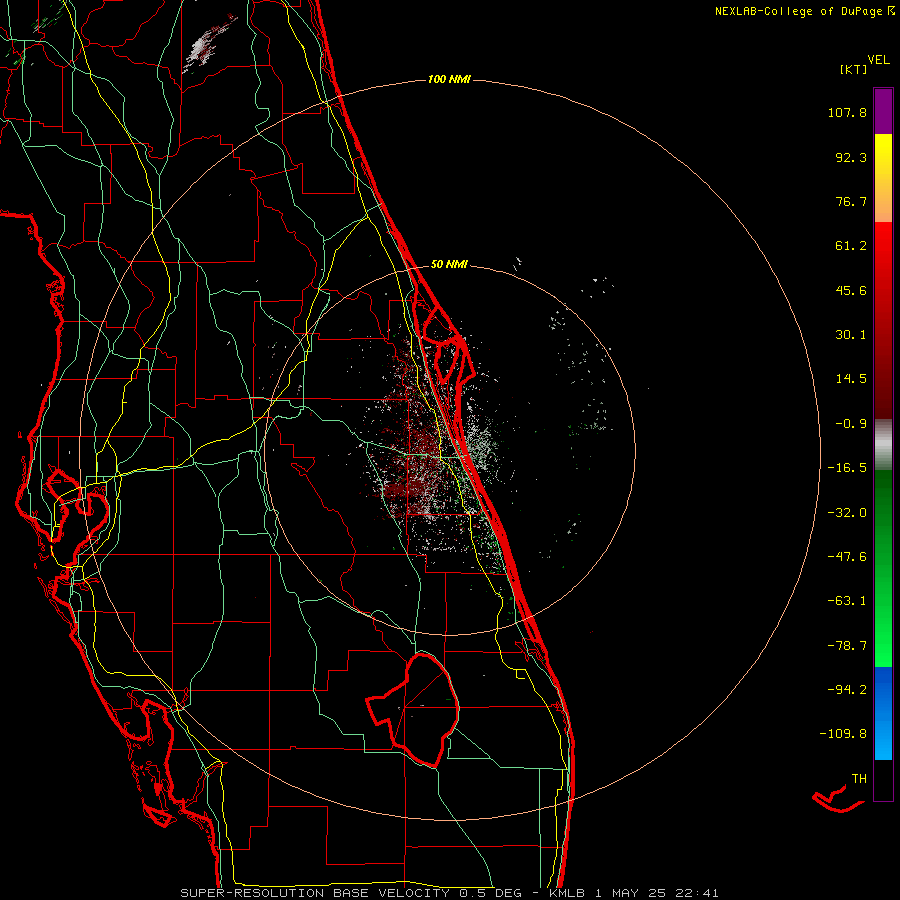Click the 30.1 scale value
Viewport: 900px width, 900px height.
(851, 335)
